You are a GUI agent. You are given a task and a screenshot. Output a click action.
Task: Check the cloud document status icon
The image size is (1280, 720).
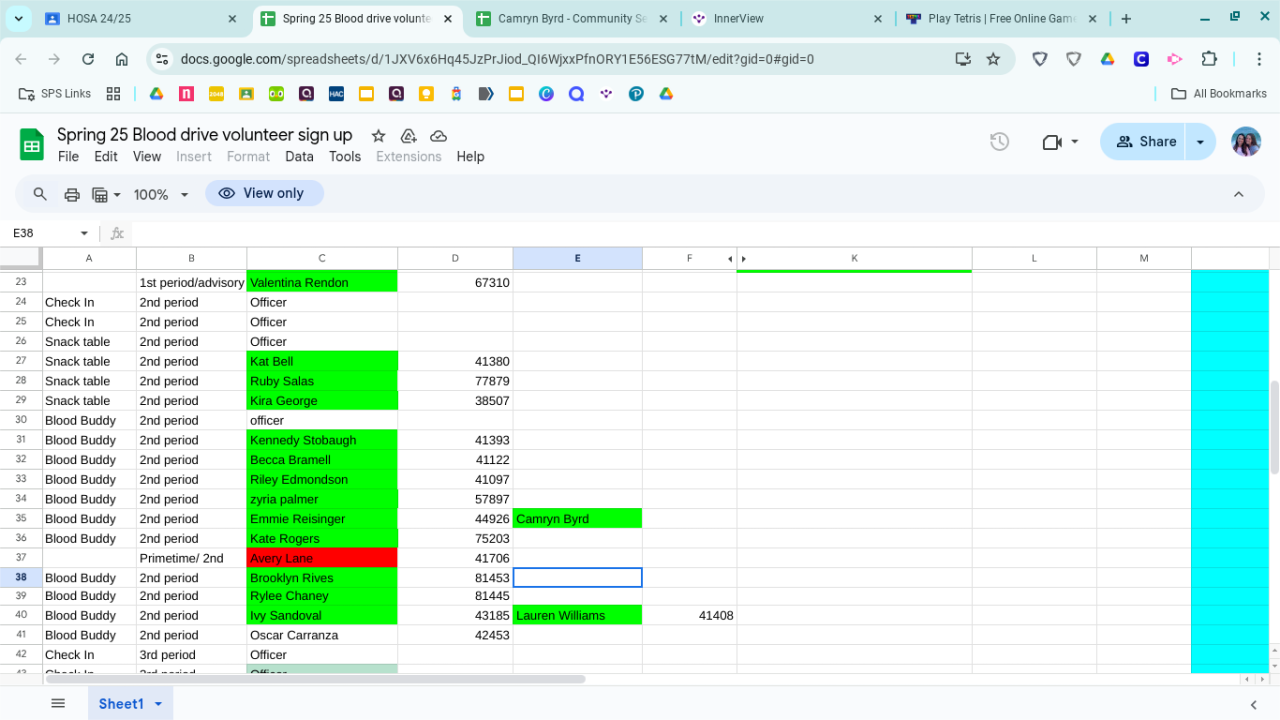pyautogui.click(x=438, y=136)
